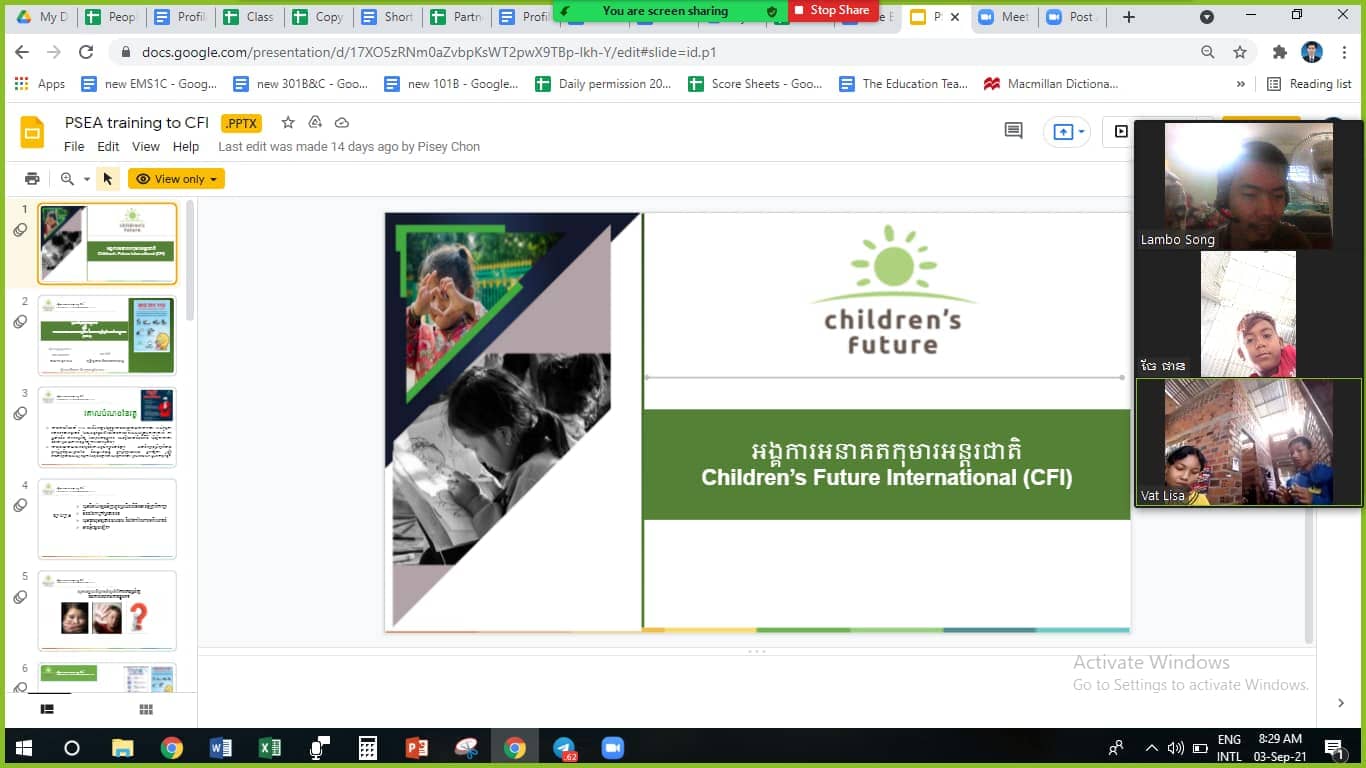Viewport: 1366px width, 768px height.
Task: Open Telegram from the taskbar
Action: 564,748
